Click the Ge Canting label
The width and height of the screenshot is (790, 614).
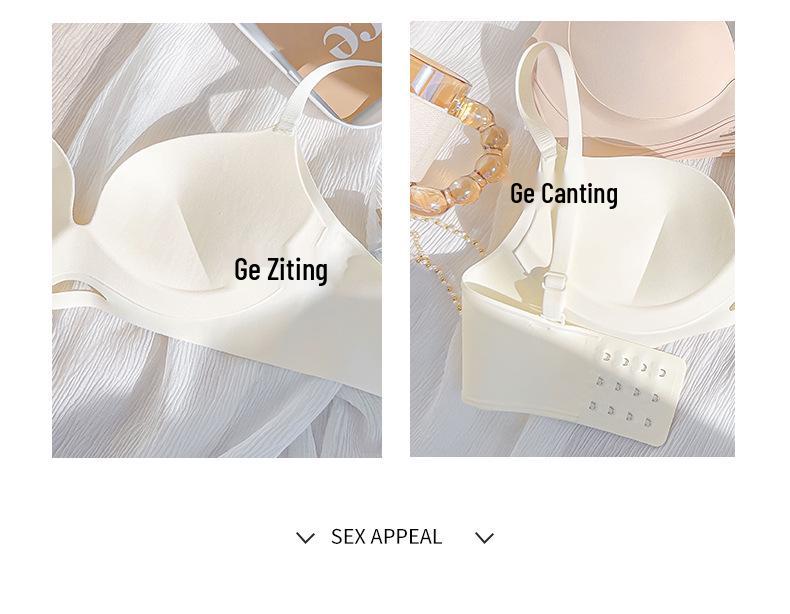click(564, 194)
